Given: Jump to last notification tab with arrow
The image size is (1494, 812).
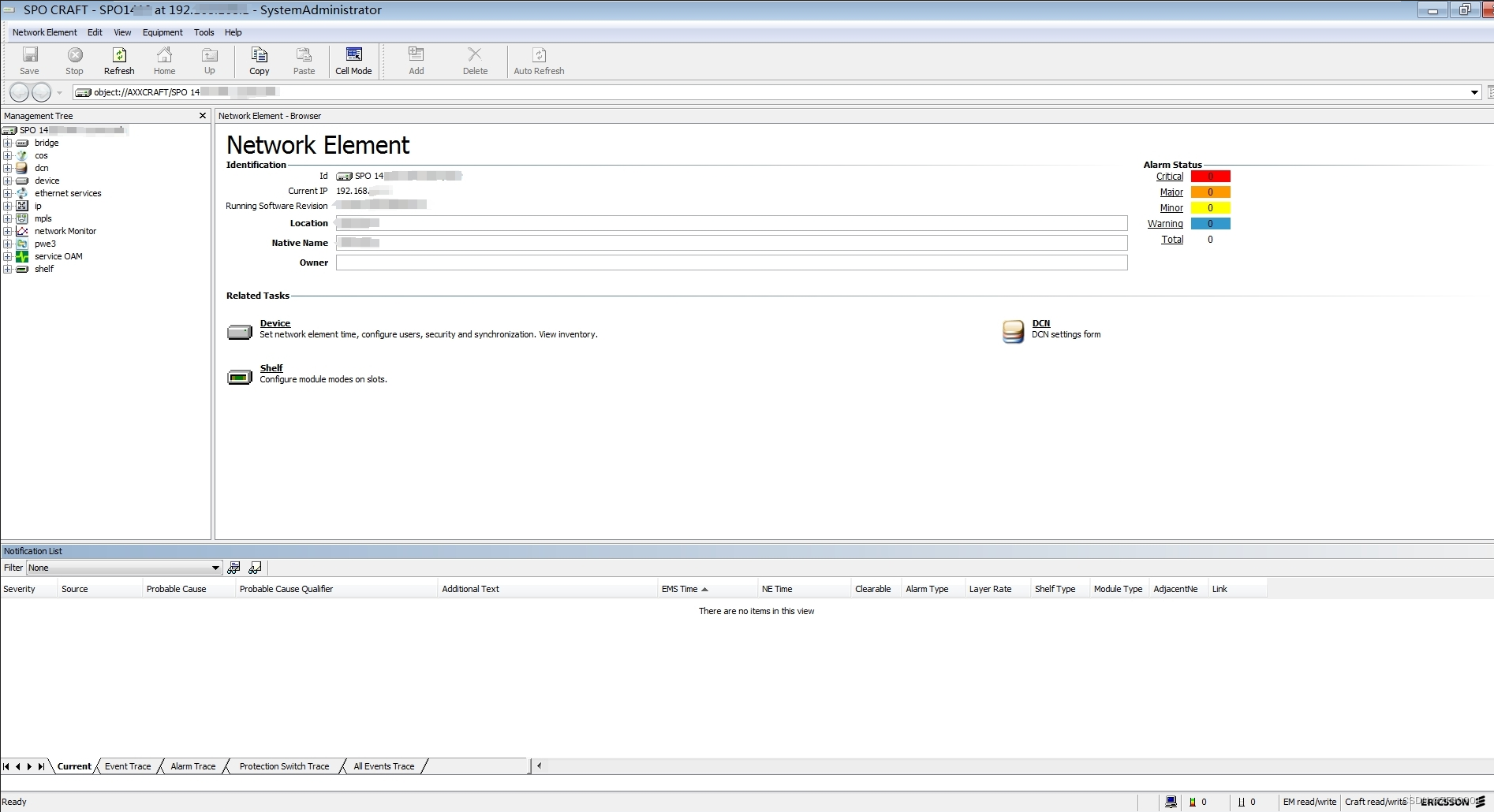Looking at the screenshot, I should pos(41,766).
